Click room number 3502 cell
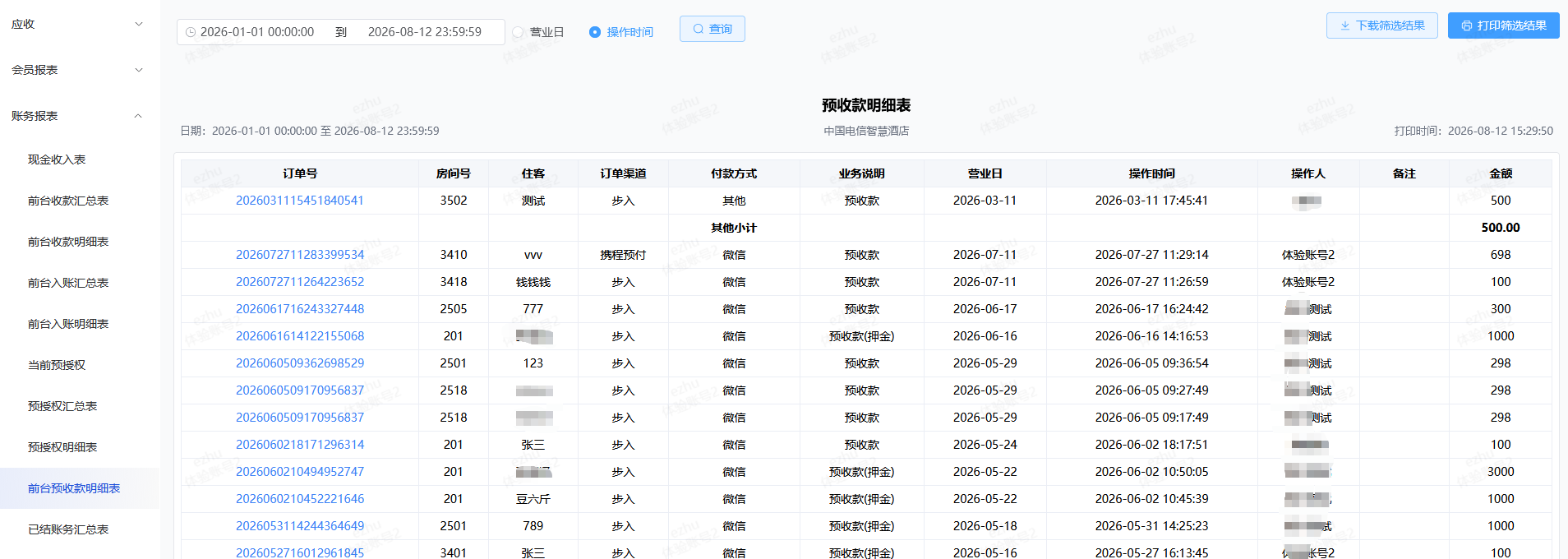Image resolution: width=1568 pixels, height=559 pixels. (454, 201)
